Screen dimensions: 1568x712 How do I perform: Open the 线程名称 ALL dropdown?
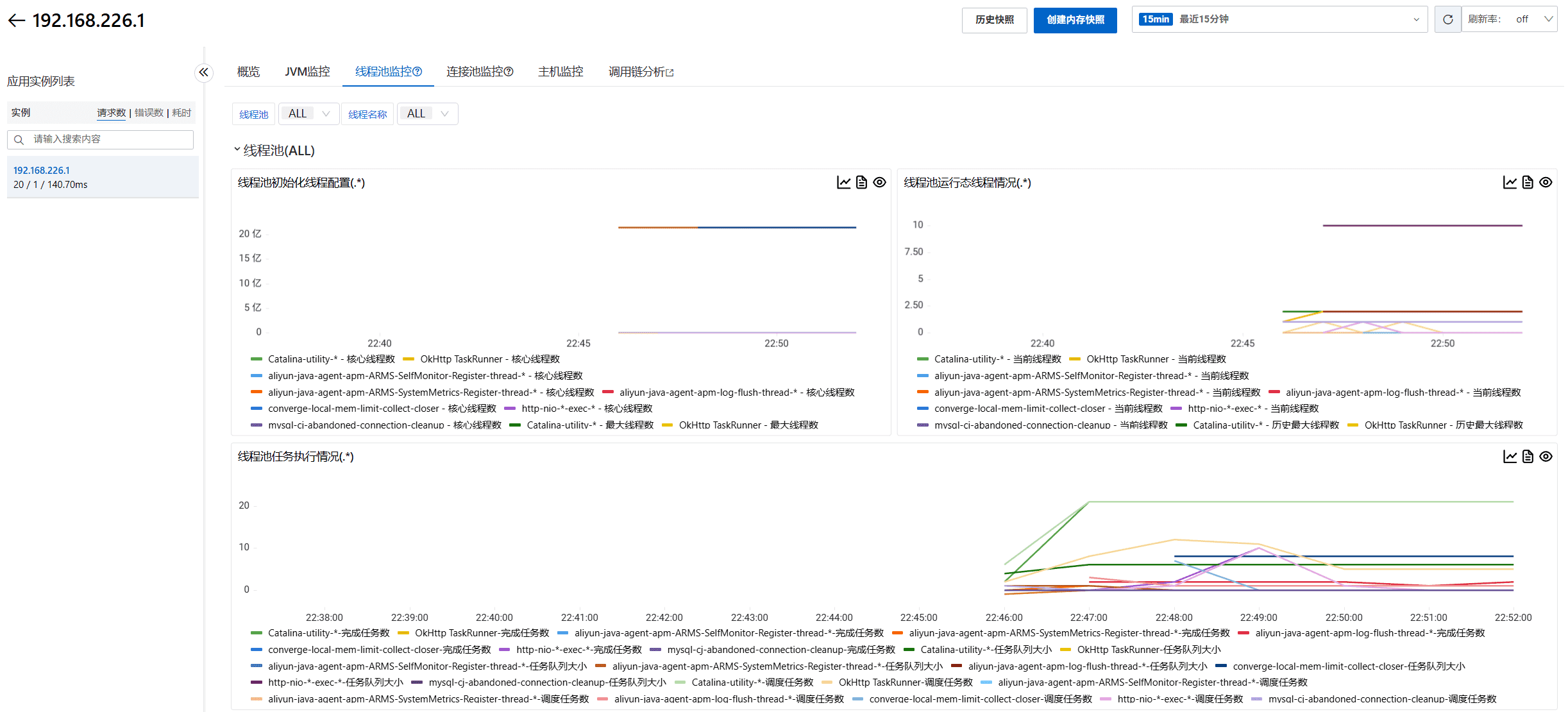(427, 114)
